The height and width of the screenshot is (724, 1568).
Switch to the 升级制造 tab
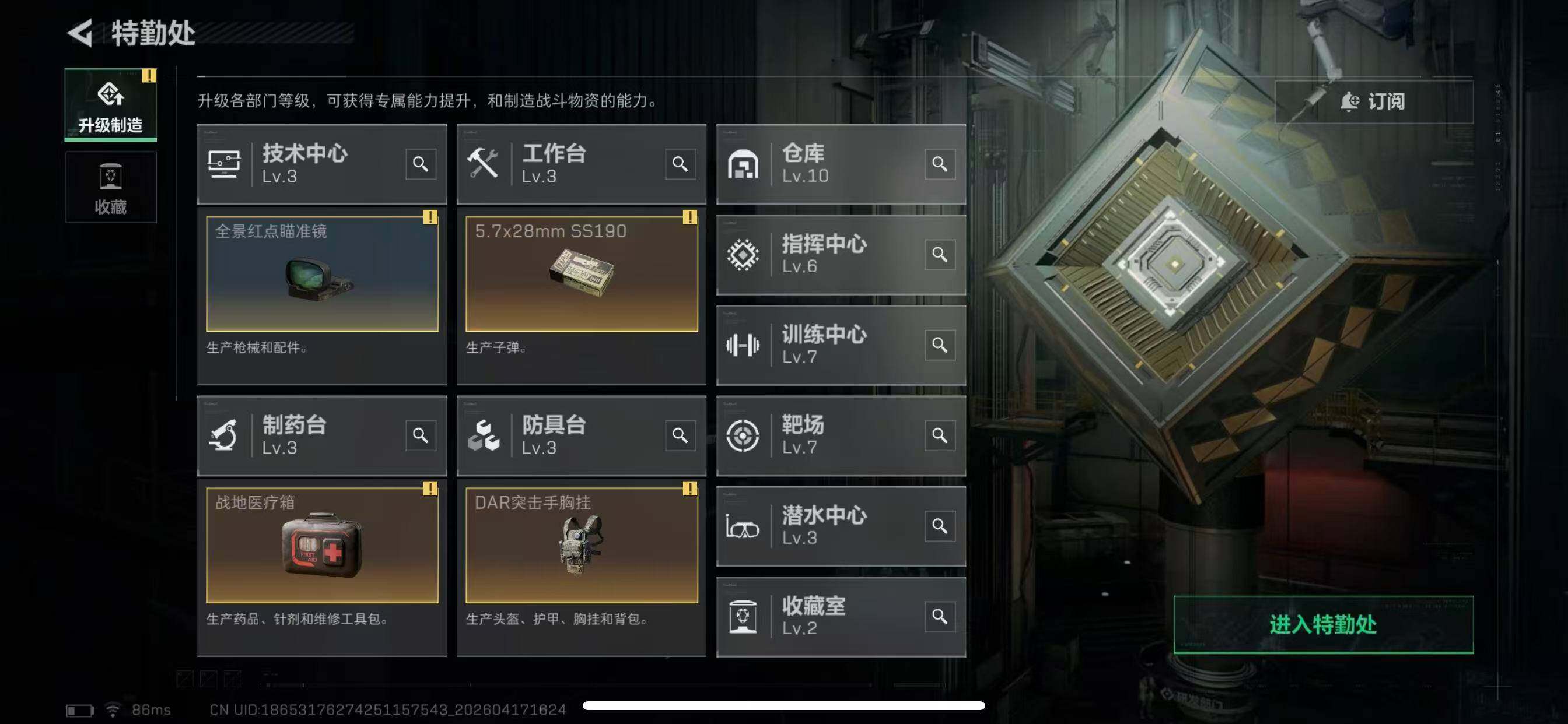tap(111, 106)
